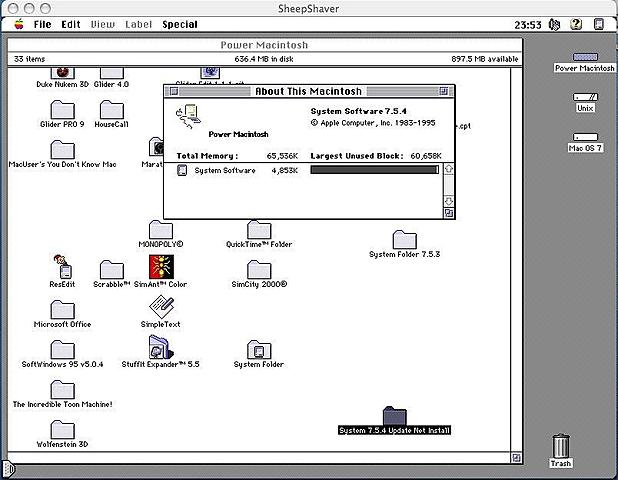Click 'Largest Unused Block:' label

pos(357,156)
